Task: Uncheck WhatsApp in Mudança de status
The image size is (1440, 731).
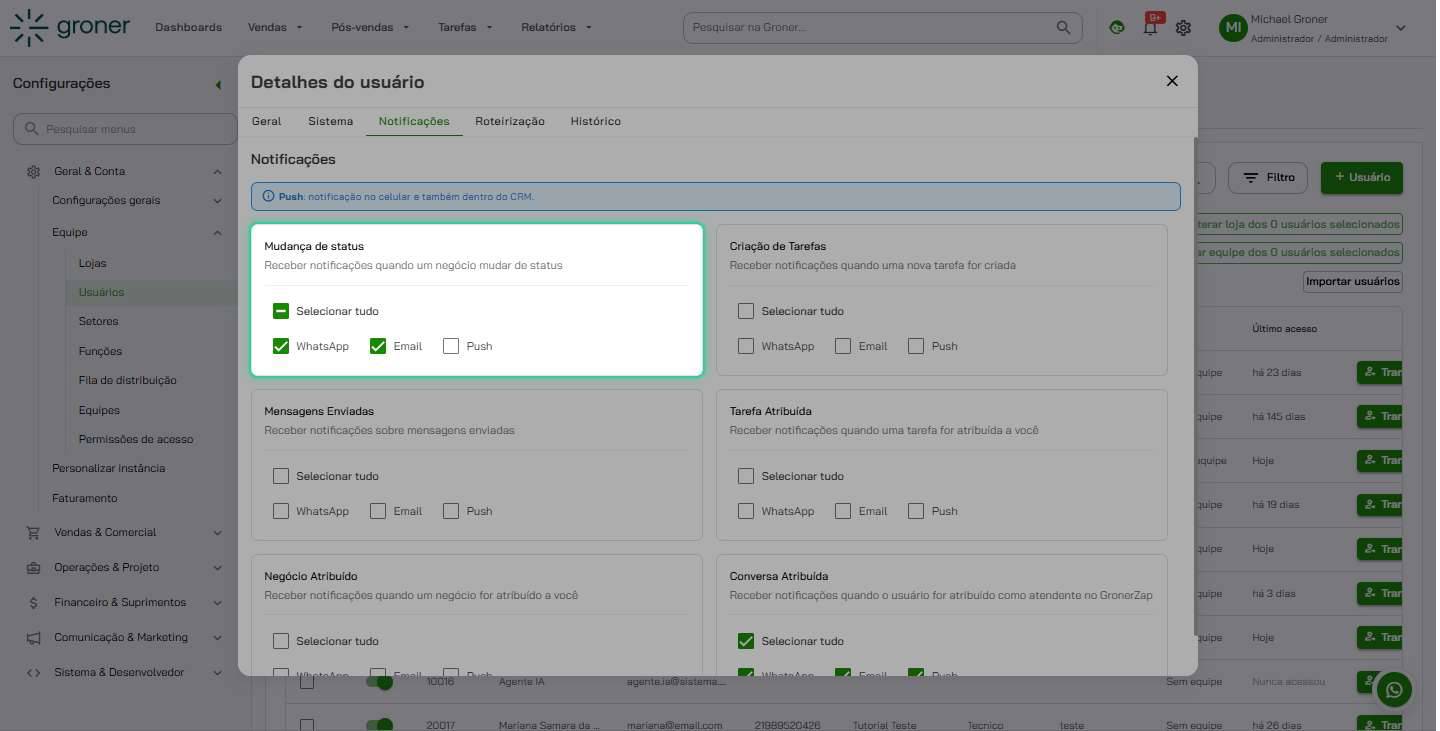Action: [281, 346]
